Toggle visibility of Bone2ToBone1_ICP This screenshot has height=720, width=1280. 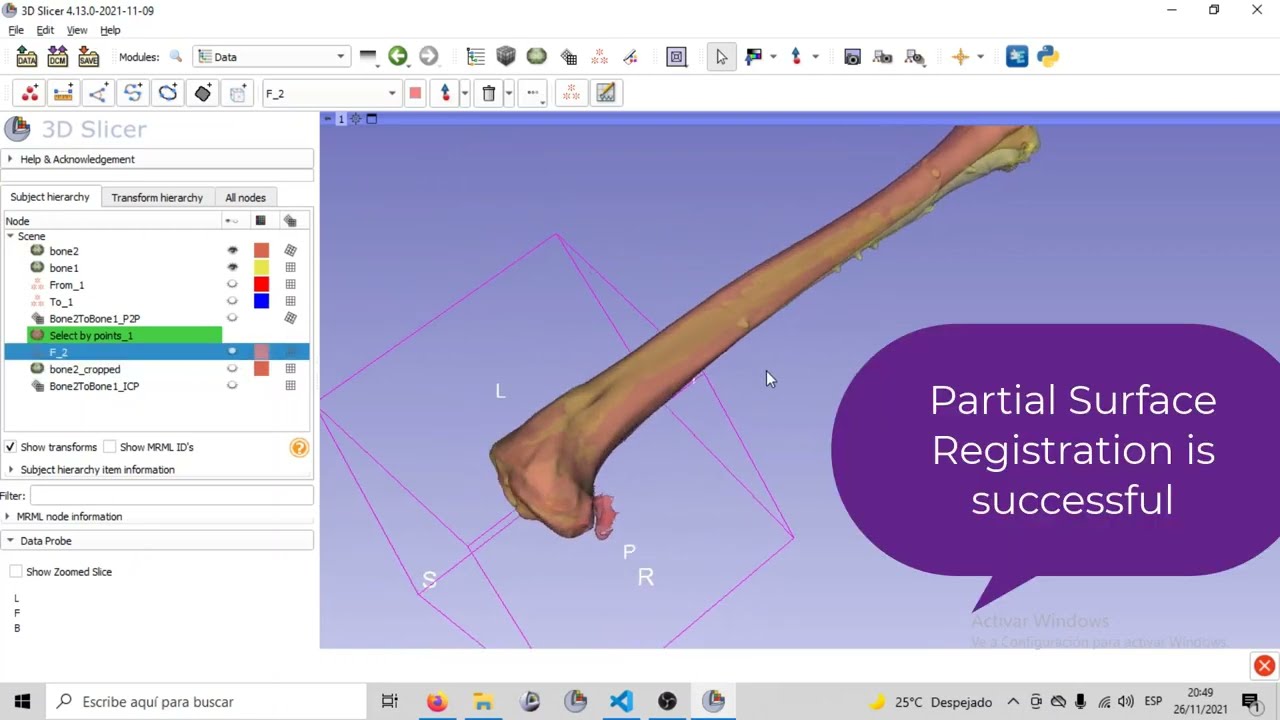tap(232, 385)
